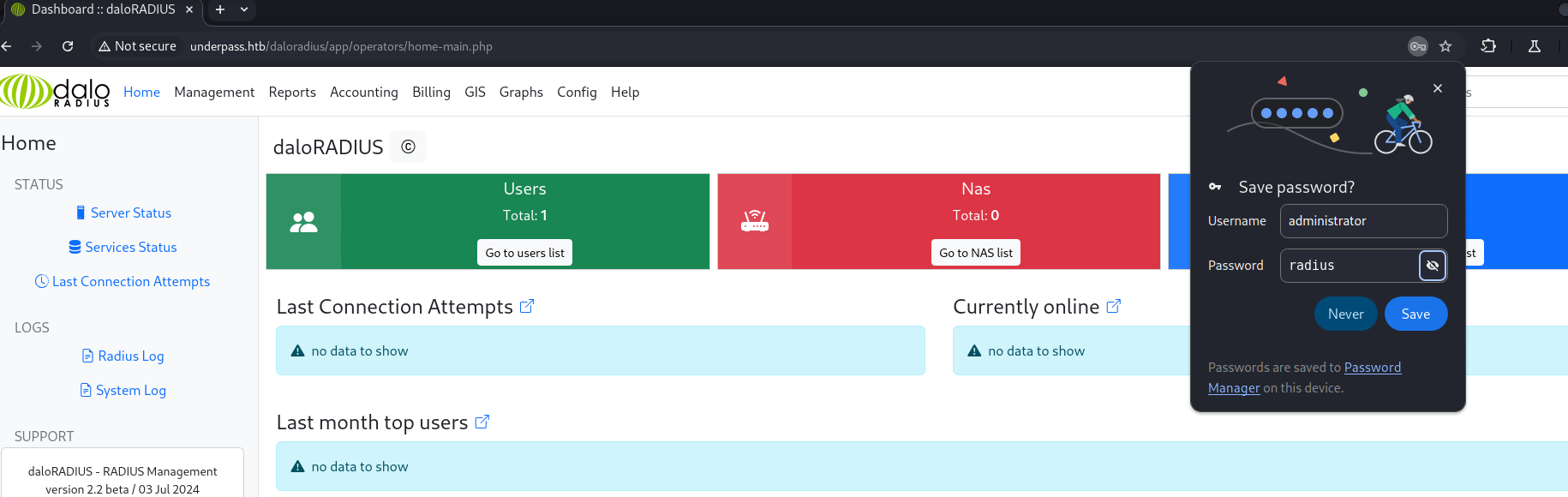This screenshot has height=497, width=1568.
Task: Click the Last month top users heading
Action: tap(372, 422)
